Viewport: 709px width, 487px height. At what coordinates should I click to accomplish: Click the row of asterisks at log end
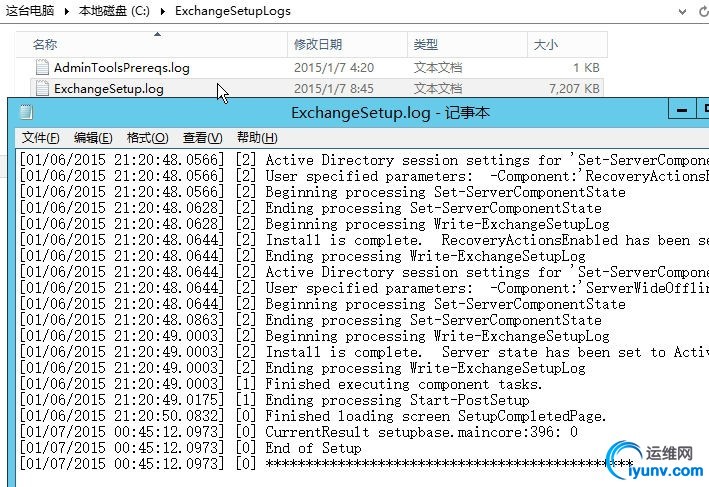tap(449, 463)
